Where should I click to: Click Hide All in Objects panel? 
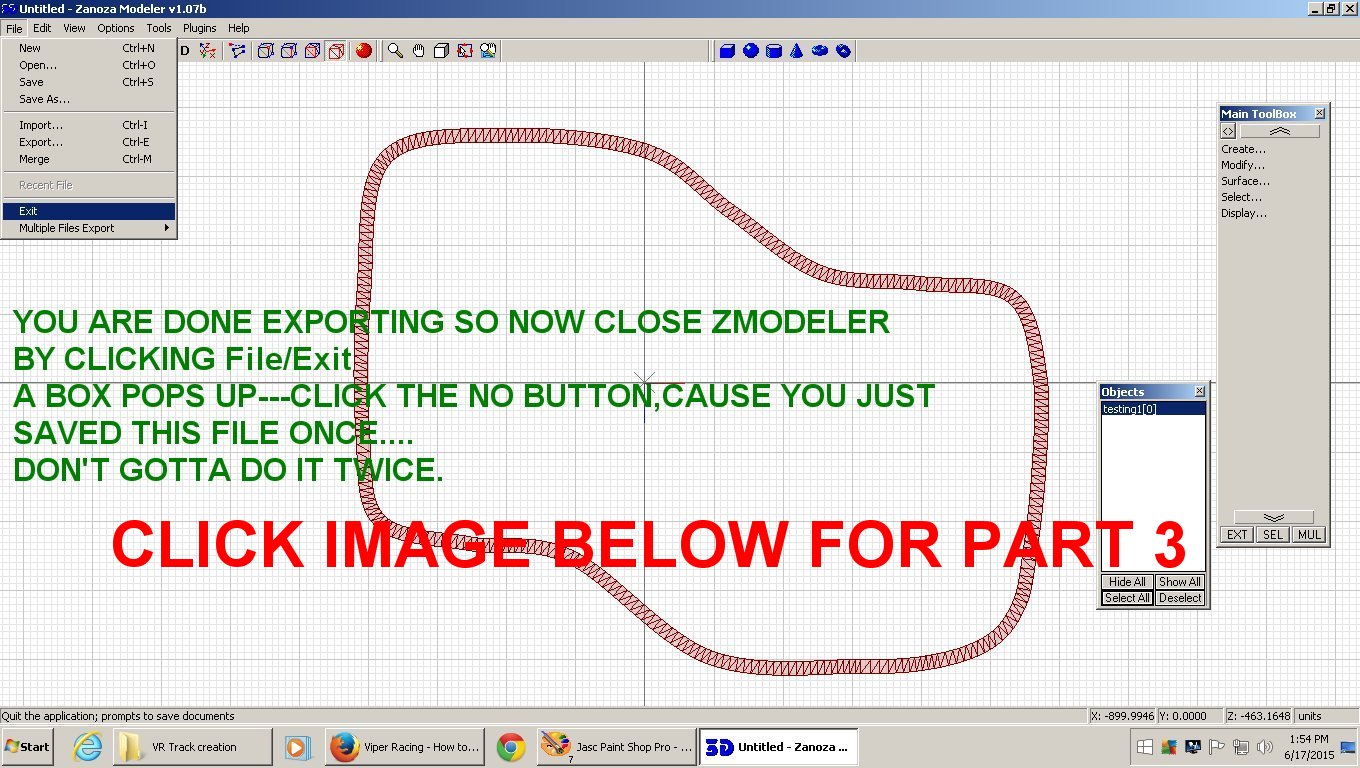pyautogui.click(x=1127, y=582)
